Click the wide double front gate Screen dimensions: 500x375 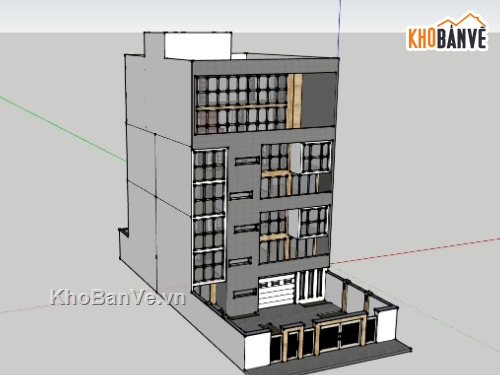340,334
